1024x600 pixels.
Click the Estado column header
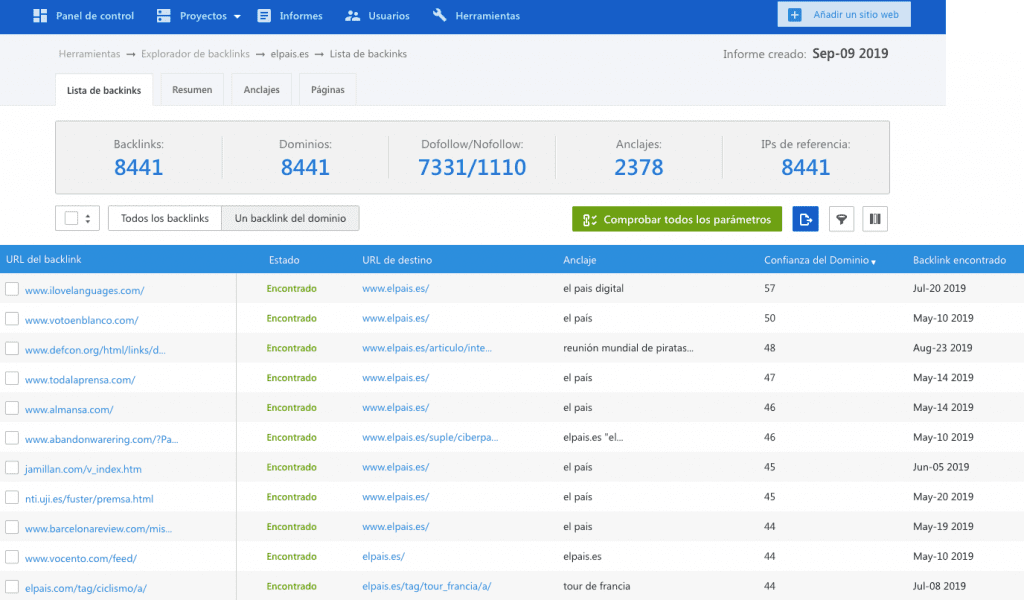pyautogui.click(x=284, y=260)
